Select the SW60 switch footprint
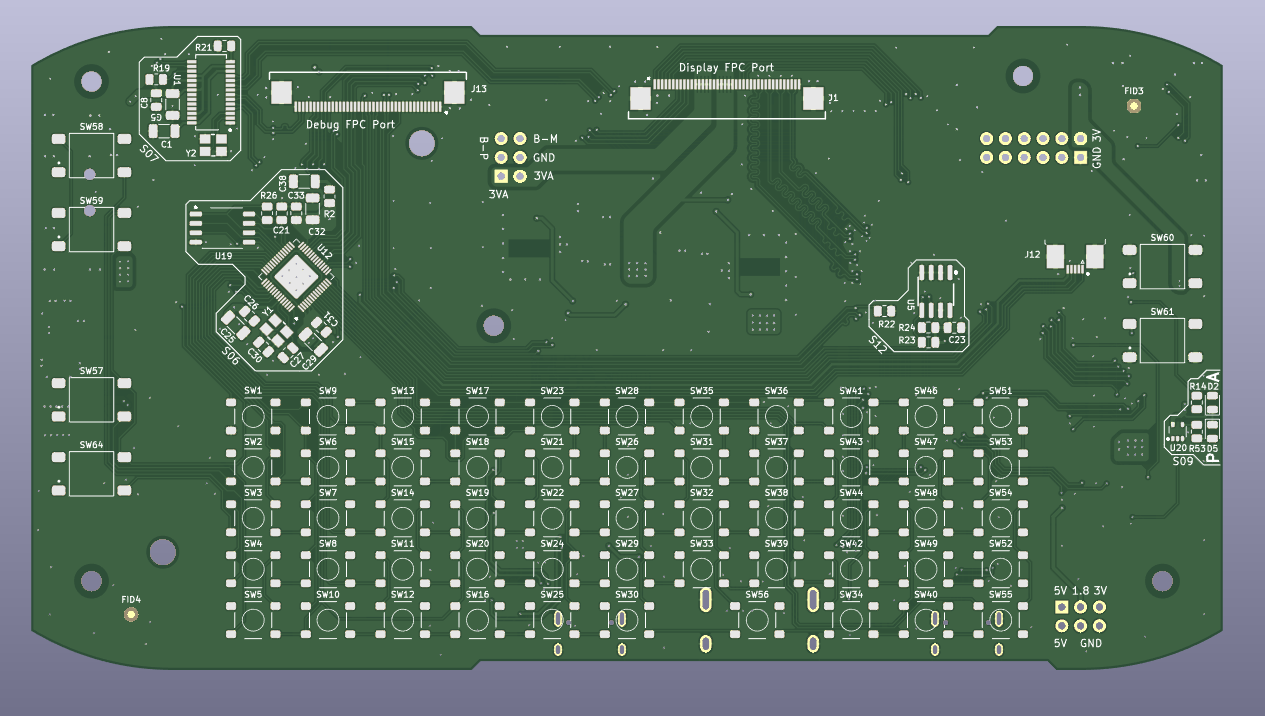Image resolution: width=1265 pixels, height=716 pixels. (x=1162, y=267)
